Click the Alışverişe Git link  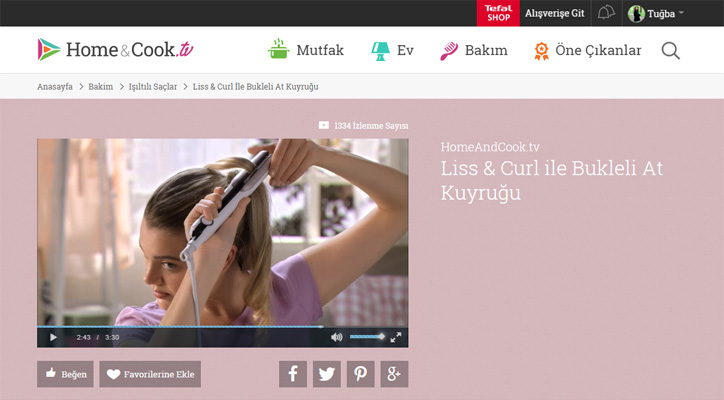click(555, 13)
